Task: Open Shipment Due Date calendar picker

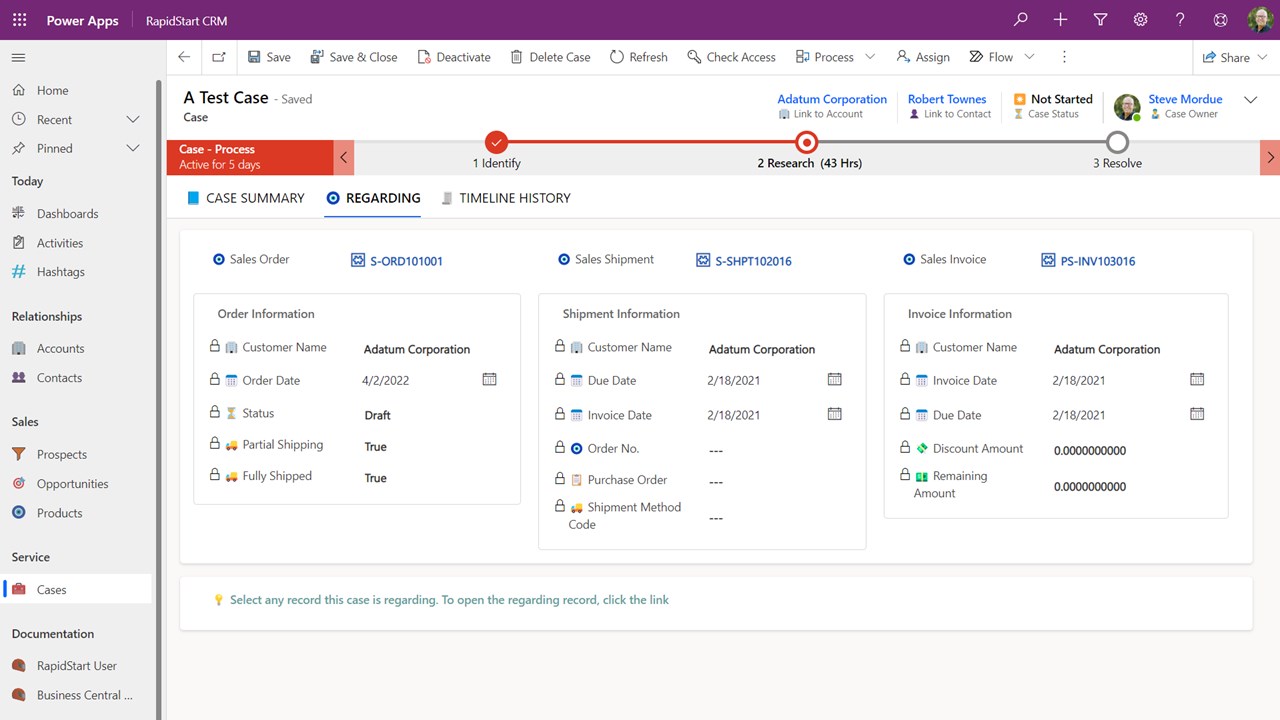Action: coord(834,379)
